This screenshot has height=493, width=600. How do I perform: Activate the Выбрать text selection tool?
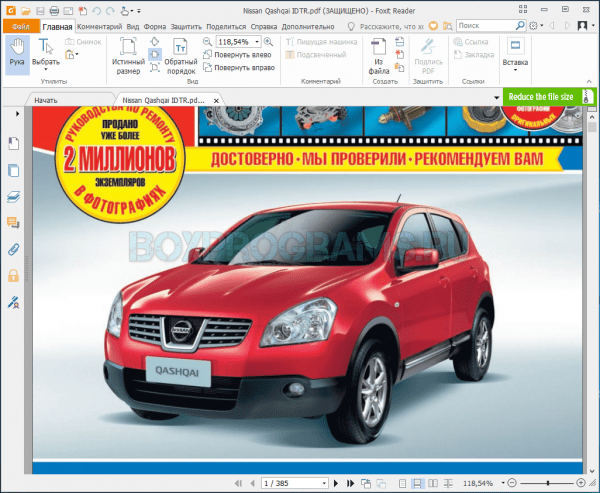click(46, 52)
